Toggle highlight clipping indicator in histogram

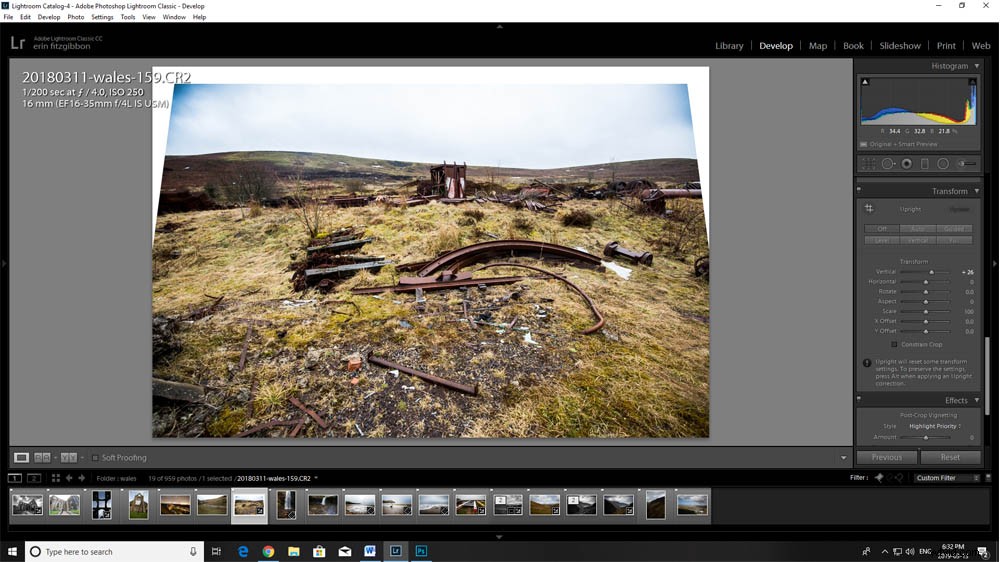(973, 82)
